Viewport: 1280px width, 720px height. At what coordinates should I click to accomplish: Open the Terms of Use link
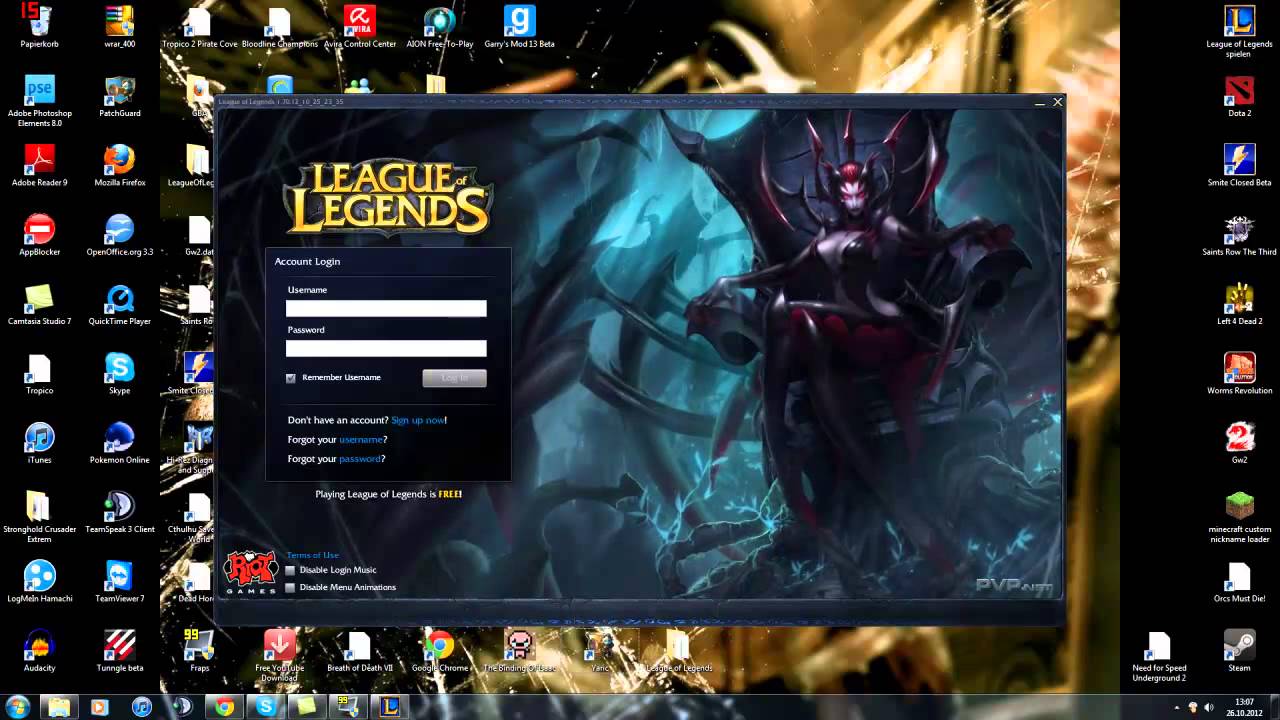(x=312, y=555)
